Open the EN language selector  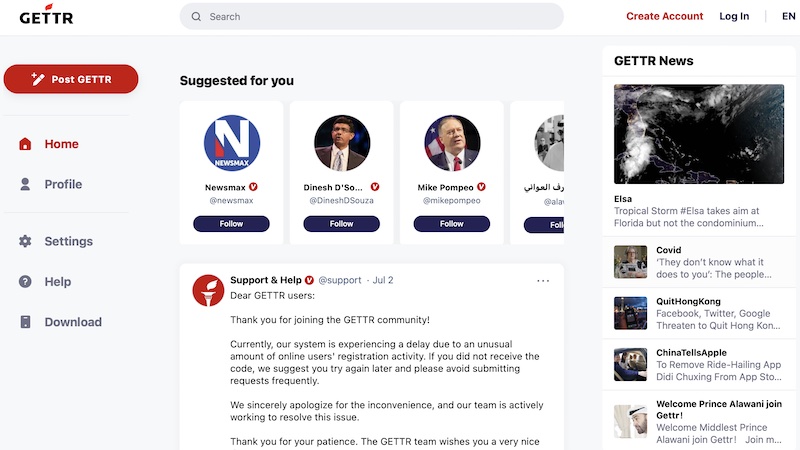(x=788, y=16)
